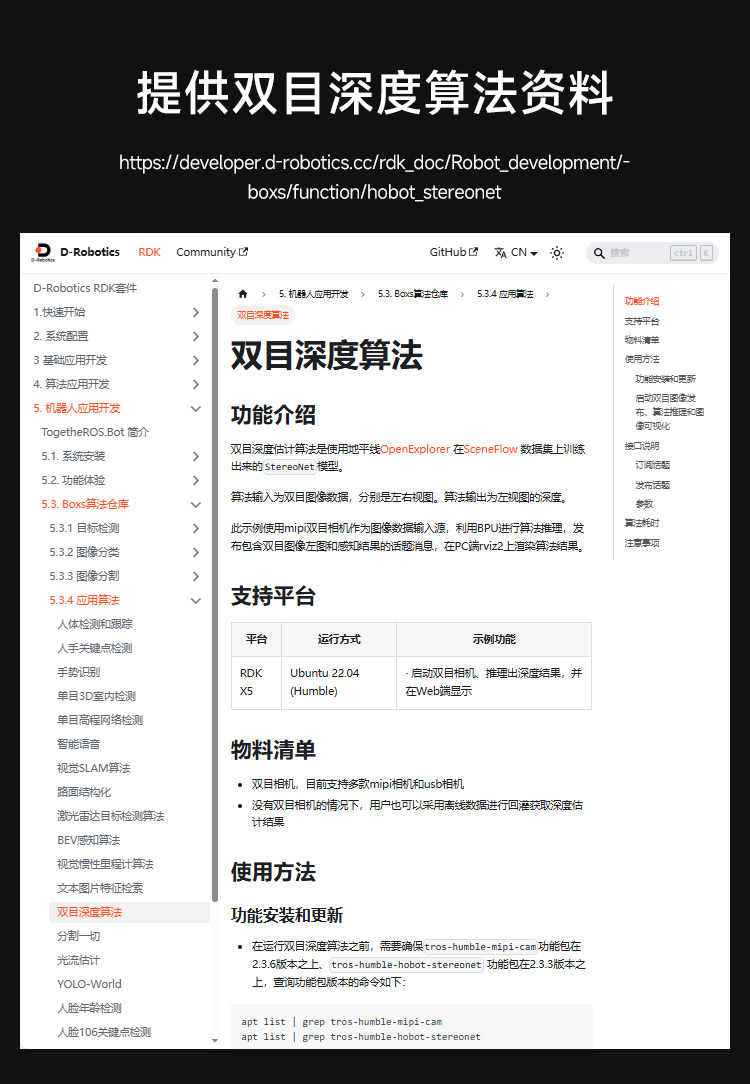
Task: Collapse 5.3. Boxs算法仓库 chevron
Action: (196, 505)
